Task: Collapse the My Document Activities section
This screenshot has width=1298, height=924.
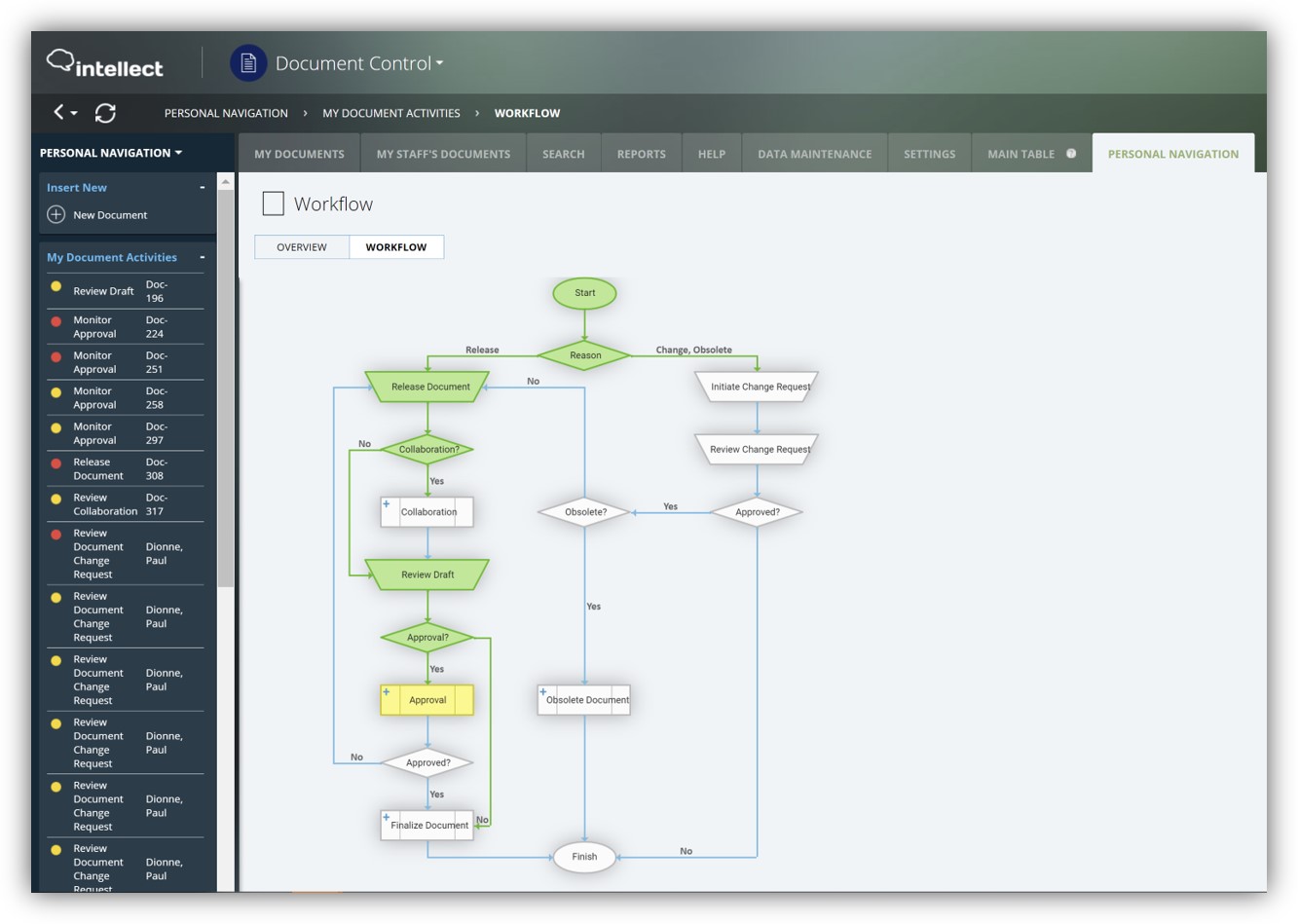Action: 203,258
